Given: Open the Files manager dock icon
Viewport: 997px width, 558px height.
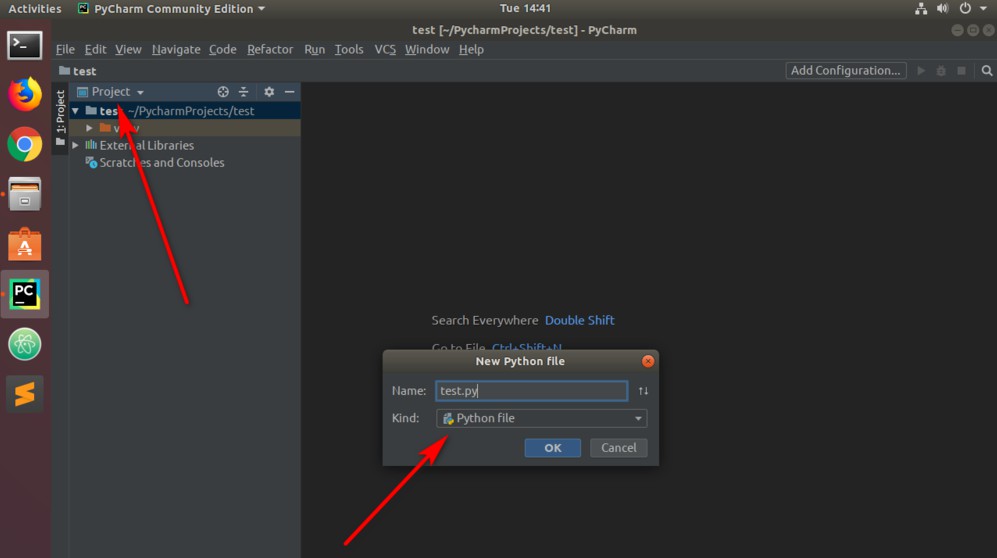Looking at the screenshot, I should pyautogui.click(x=24, y=194).
